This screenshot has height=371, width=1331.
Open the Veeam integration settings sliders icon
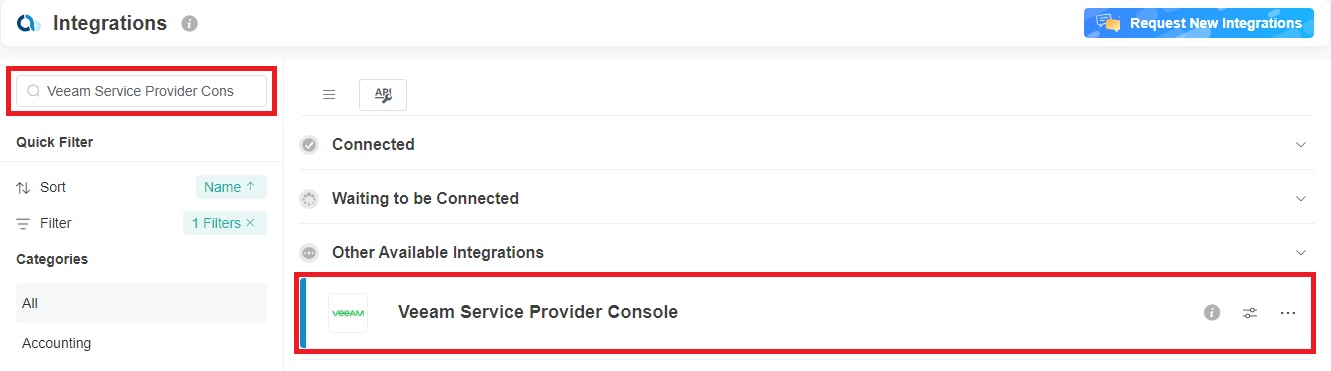pos(1250,313)
